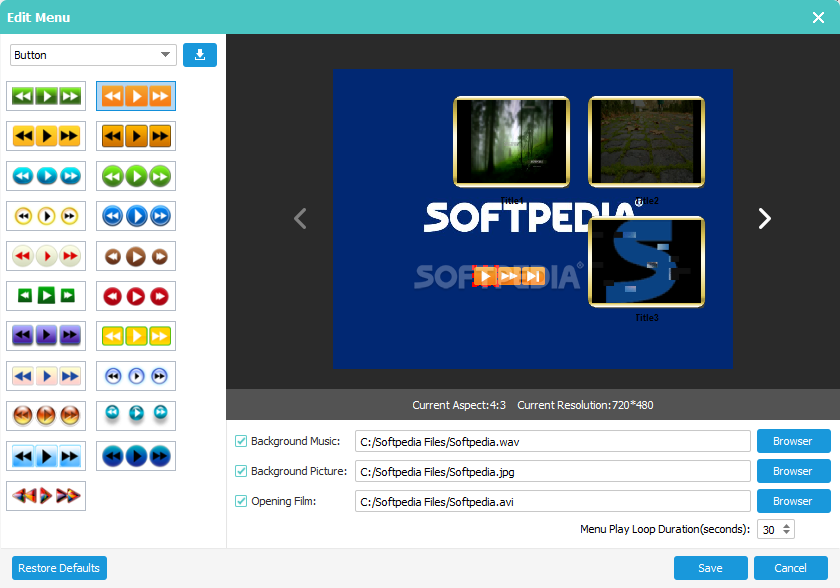Choose the dark orange square button style with black arrows
The width and height of the screenshot is (840, 588).
[x=136, y=136]
